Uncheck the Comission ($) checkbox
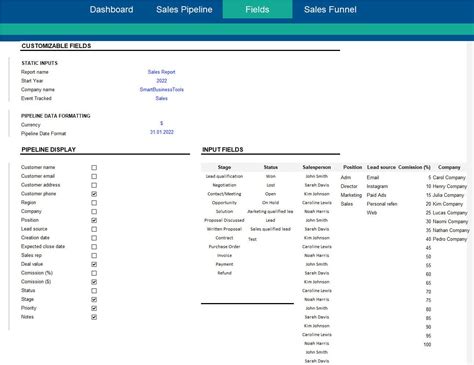The height and width of the screenshot is (365, 474). coord(94,282)
